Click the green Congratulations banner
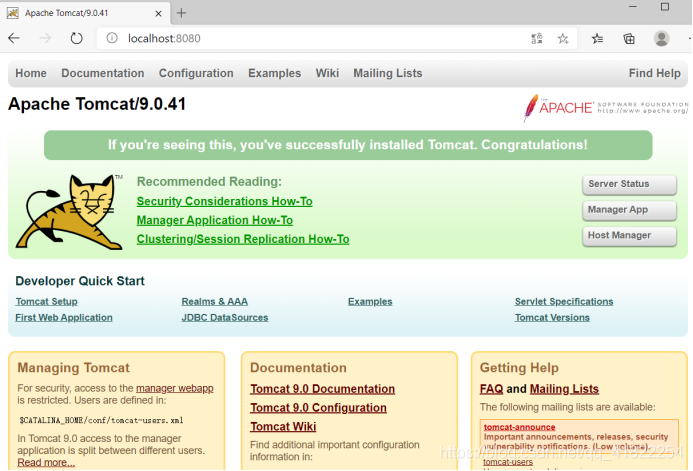 click(348, 145)
